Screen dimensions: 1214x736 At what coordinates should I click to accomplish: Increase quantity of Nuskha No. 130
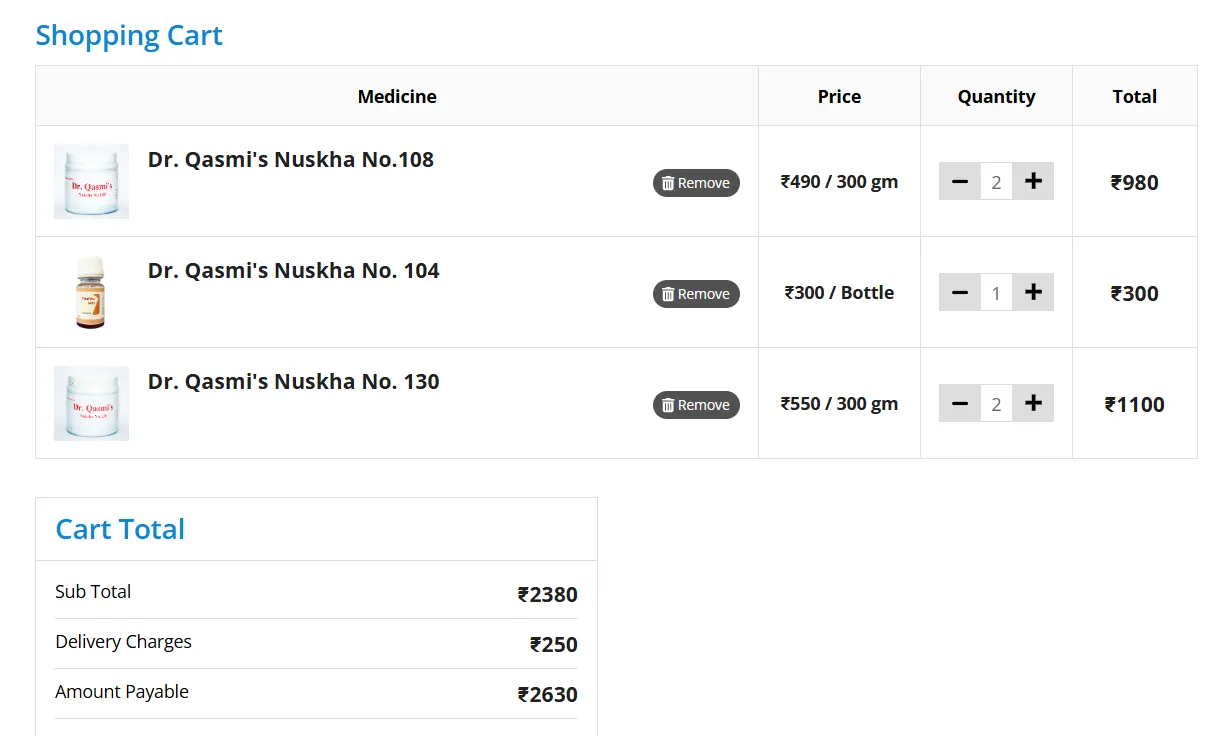(x=1033, y=404)
